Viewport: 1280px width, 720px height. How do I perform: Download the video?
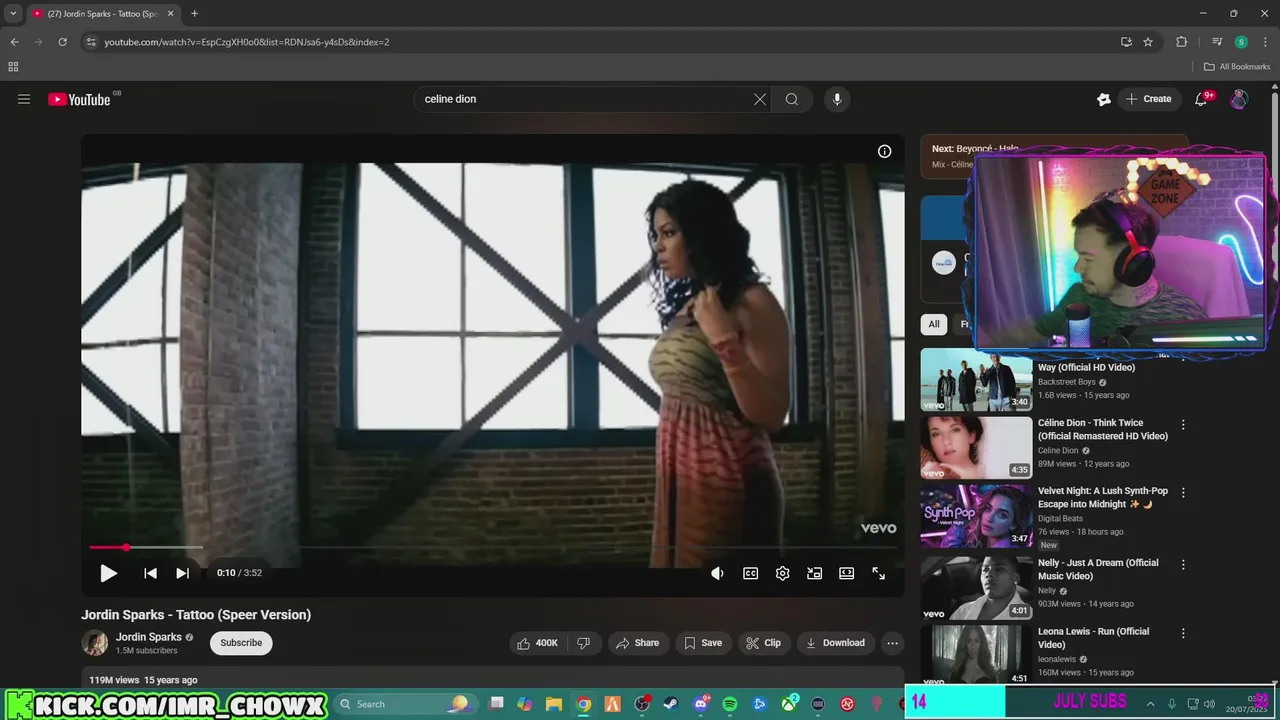click(x=835, y=643)
